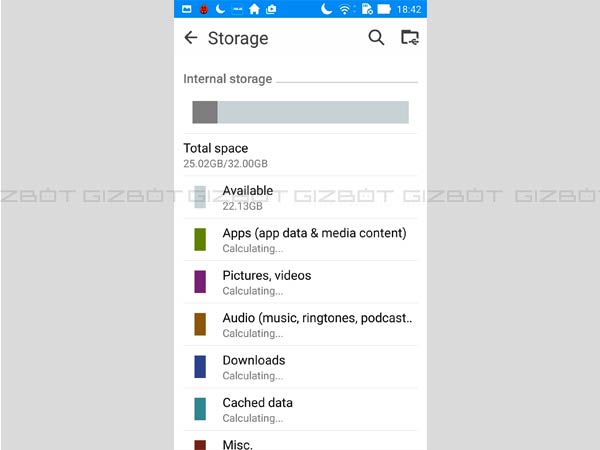Select Audio (music, ringtones, podcasts) entry
Image resolution: width=600 pixels, height=450 pixels.
point(316,325)
